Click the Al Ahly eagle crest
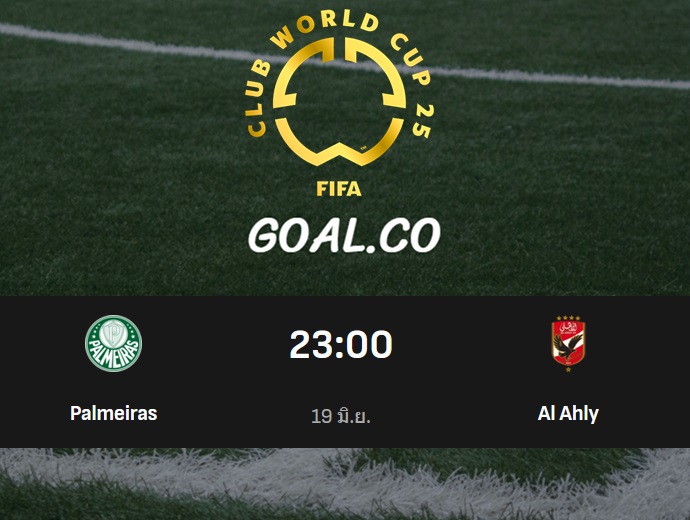Screen dimensions: 690x520 click(568, 344)
